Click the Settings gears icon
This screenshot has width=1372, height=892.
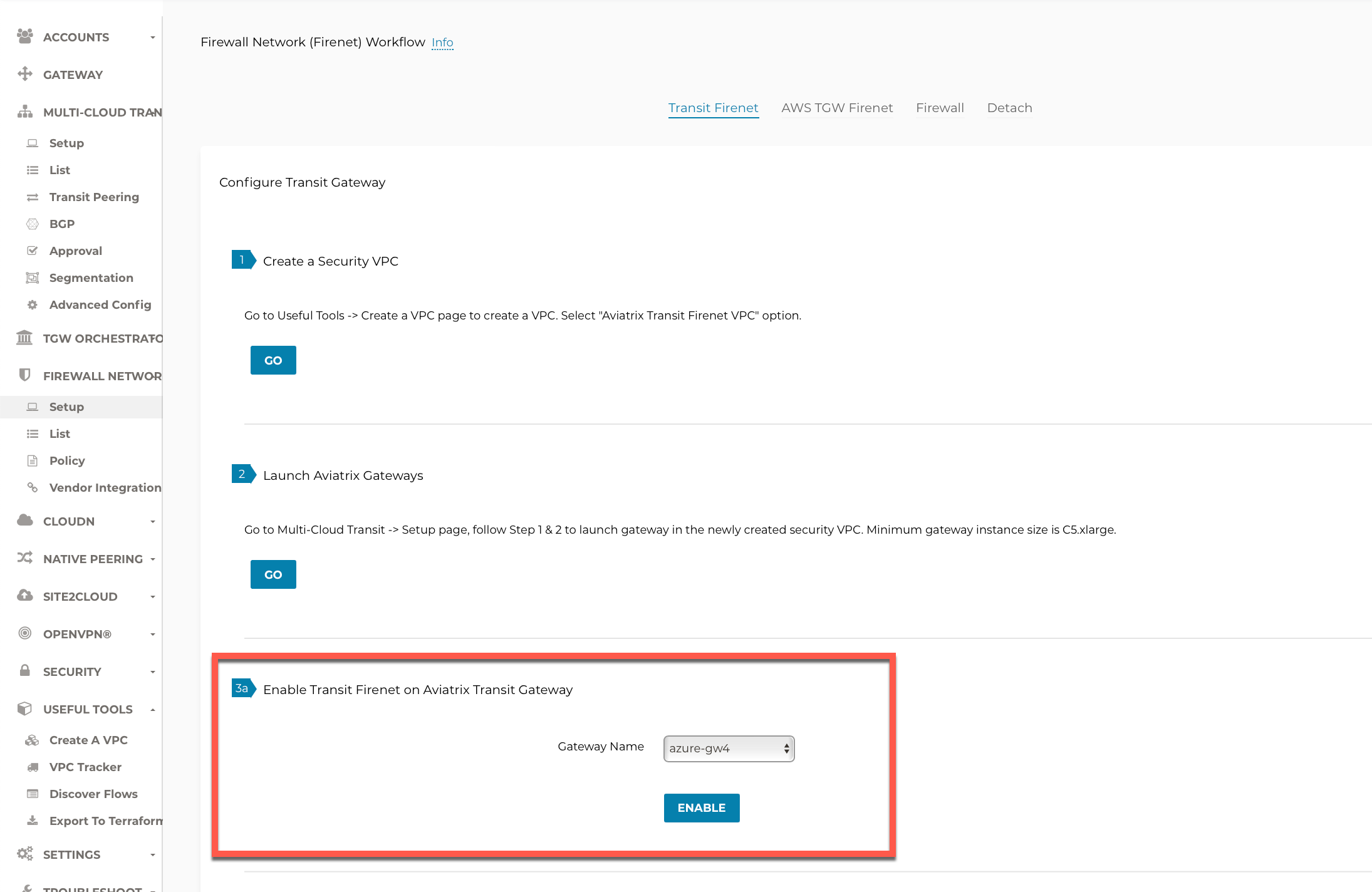[25, 854]
